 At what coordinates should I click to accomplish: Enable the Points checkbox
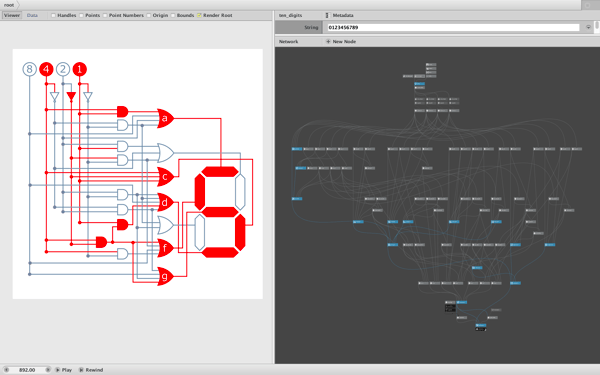(81, 15)
